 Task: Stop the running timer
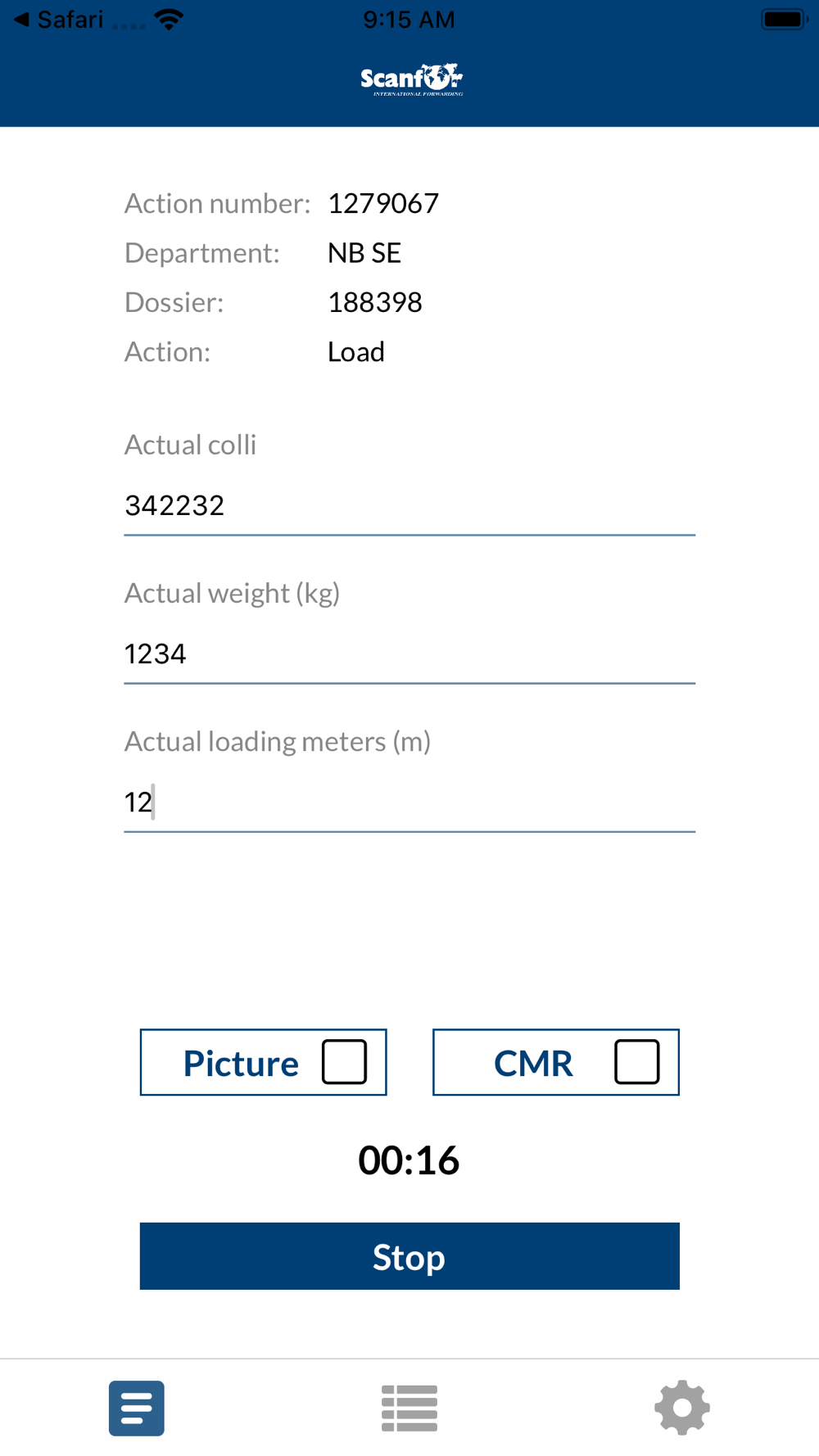(409, 1256)
